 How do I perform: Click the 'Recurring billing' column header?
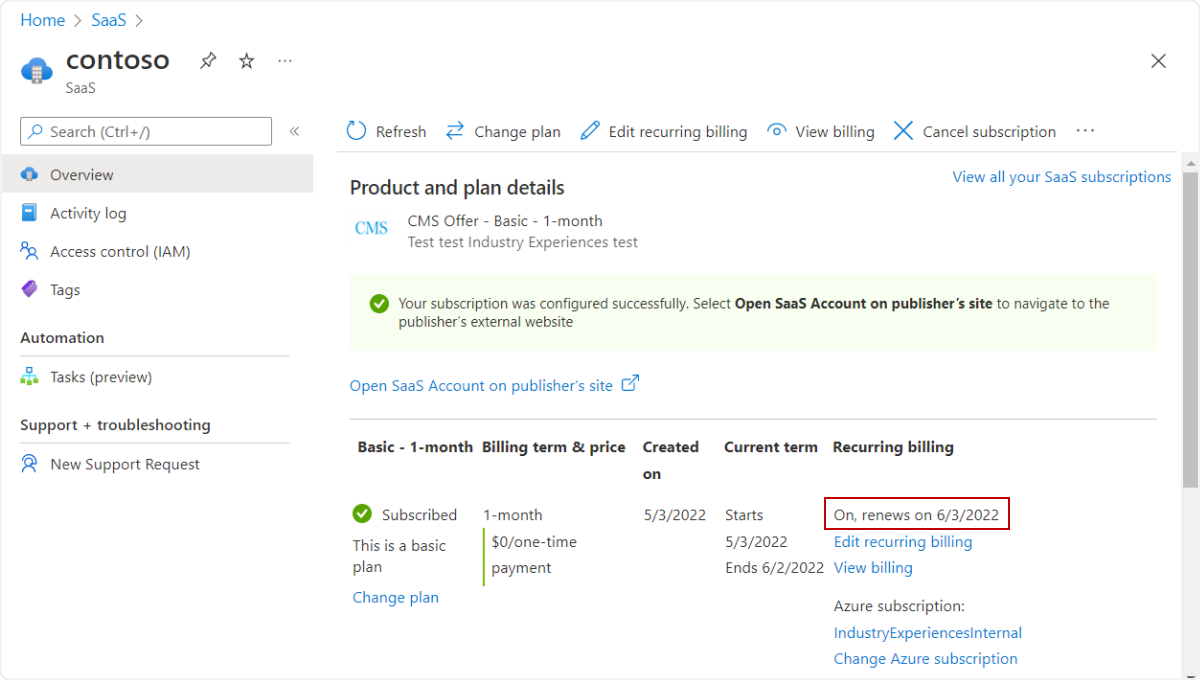coord(893,447)
